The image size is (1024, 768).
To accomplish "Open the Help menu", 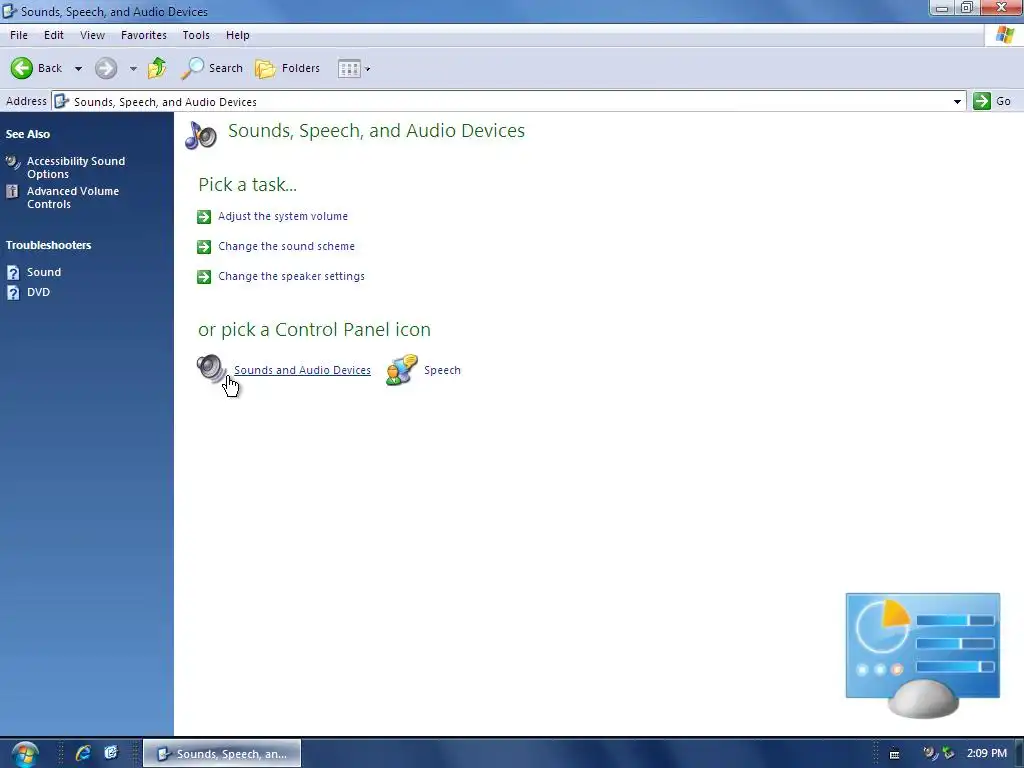I will (238, 35).
